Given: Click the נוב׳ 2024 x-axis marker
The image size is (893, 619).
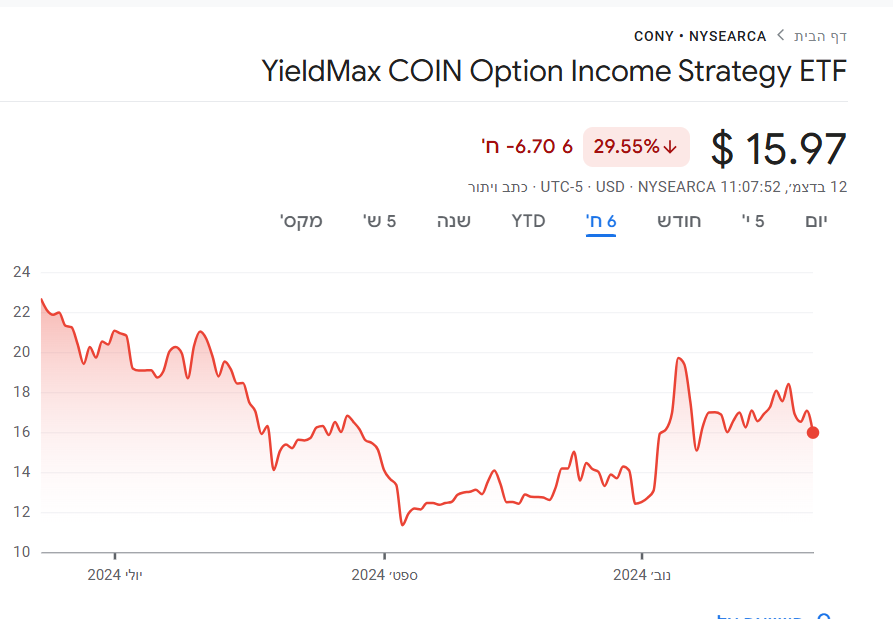Looking at the screenshot, I should tap(641, 575).
